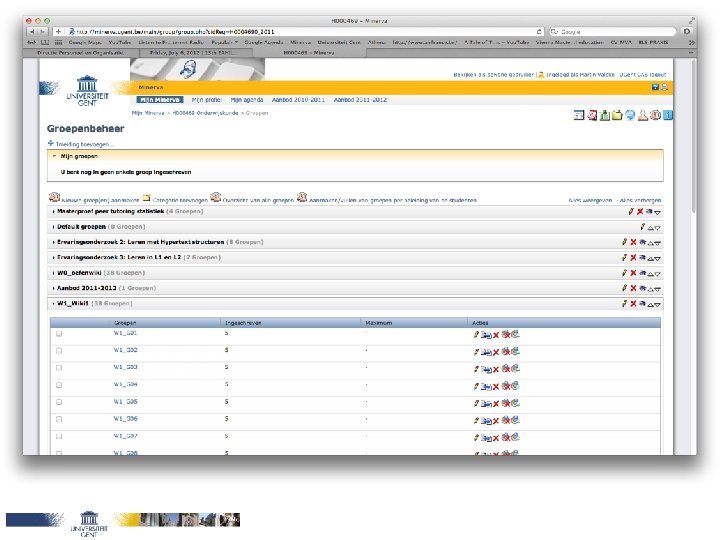
Task: Delete the Masterproef peer tutoring statistiek category
Action: [640, 212]
